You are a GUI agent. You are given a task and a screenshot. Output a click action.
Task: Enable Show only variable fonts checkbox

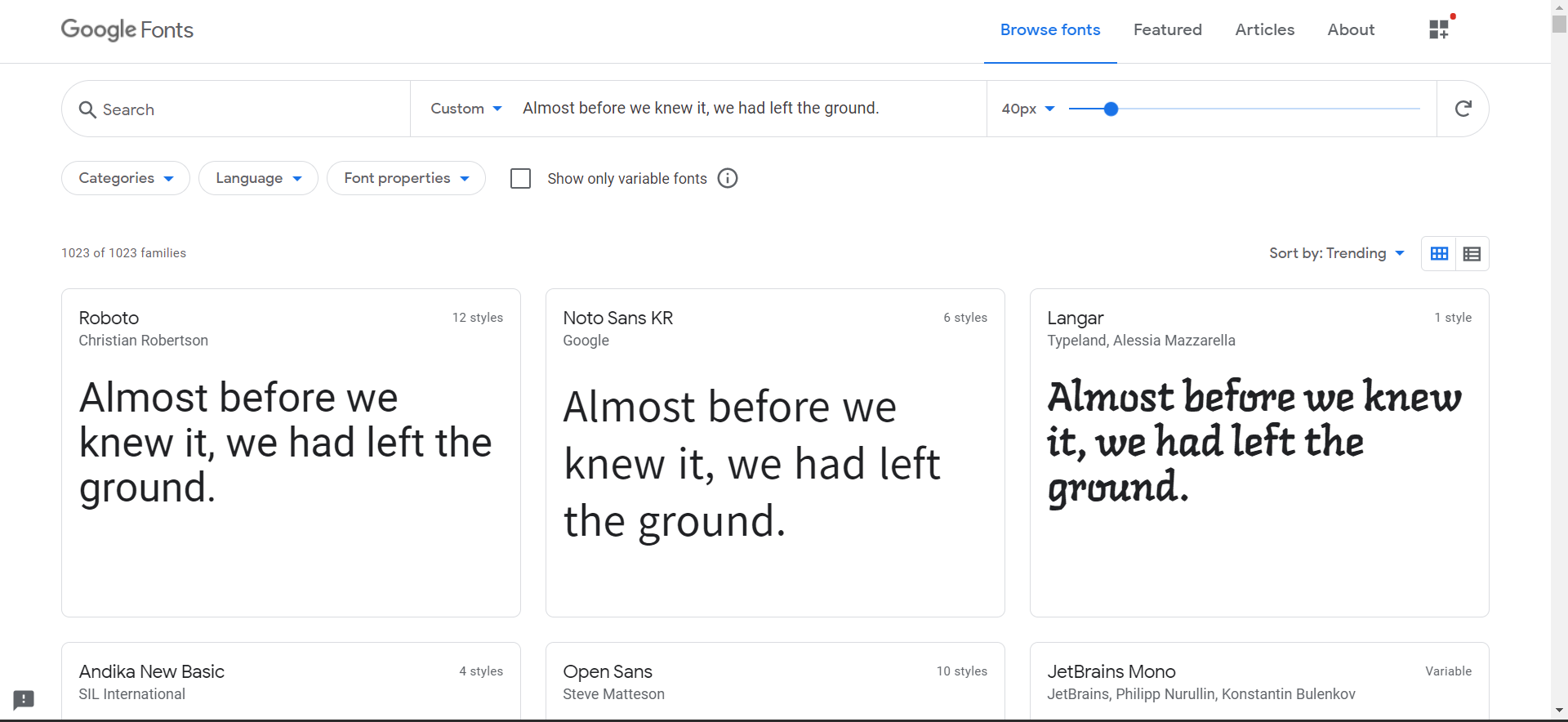point(520,178)
